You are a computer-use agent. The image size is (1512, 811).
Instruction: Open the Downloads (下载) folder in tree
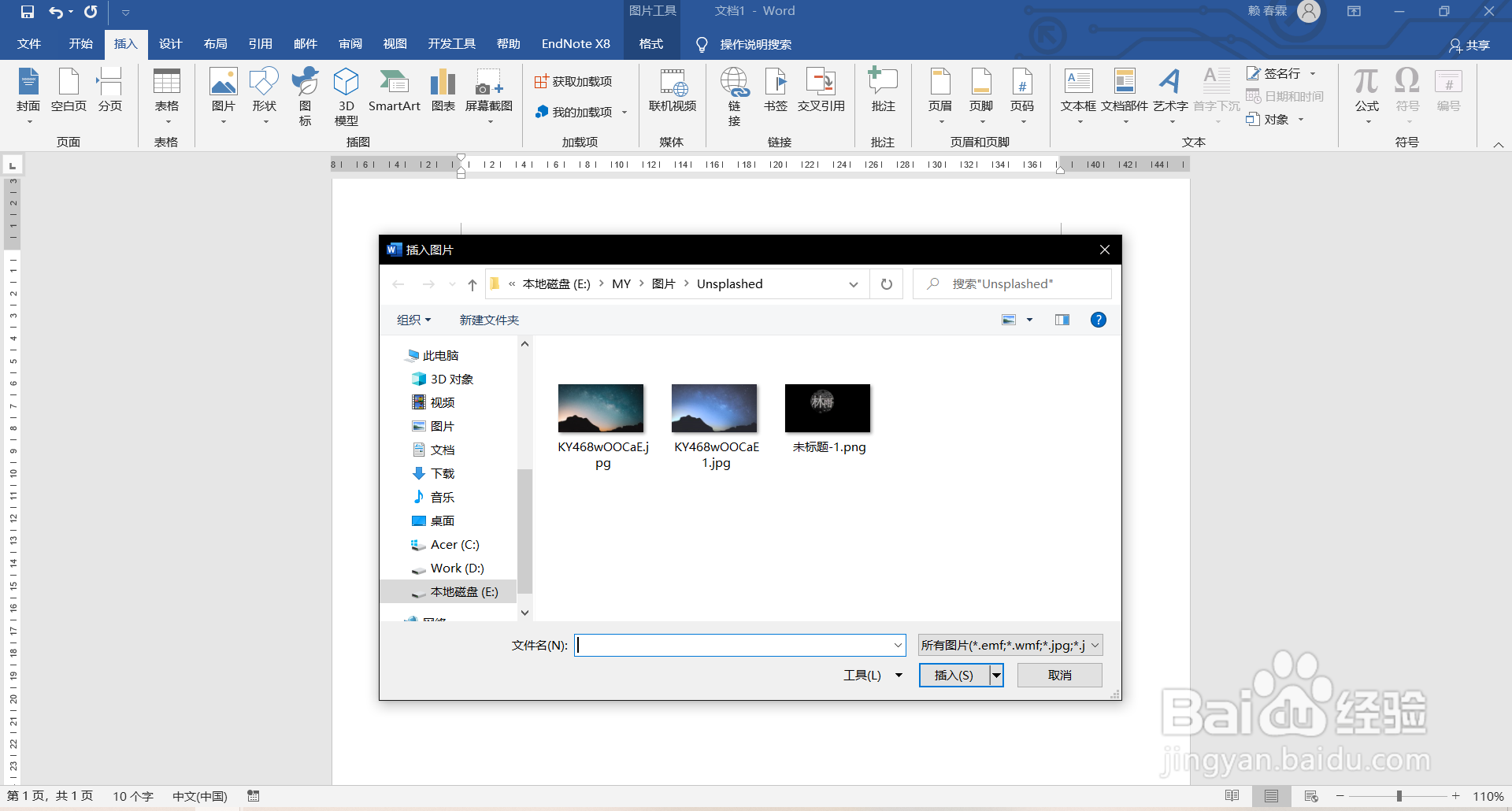tap(434, 473)
